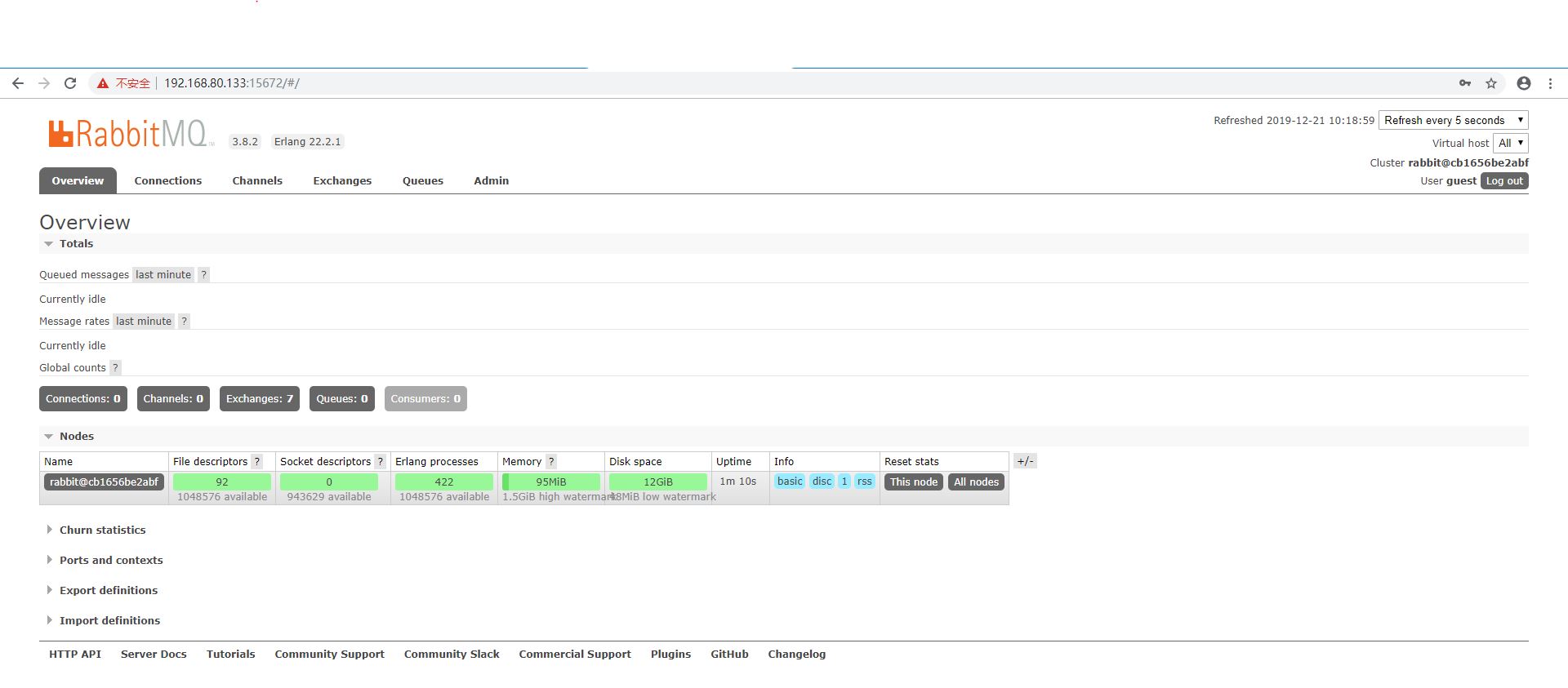This screenshot has height=688, width=1568.
Task: Open the GitHub footer link
Action: (730, 655)
